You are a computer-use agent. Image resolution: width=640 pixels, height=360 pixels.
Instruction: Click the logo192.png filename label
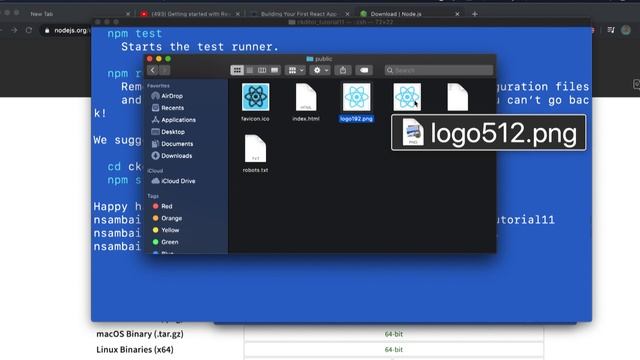tap(356, 119)
